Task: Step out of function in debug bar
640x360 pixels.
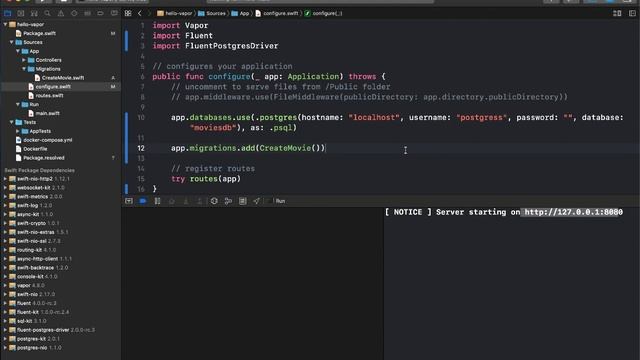Action: tap(200, 201)
